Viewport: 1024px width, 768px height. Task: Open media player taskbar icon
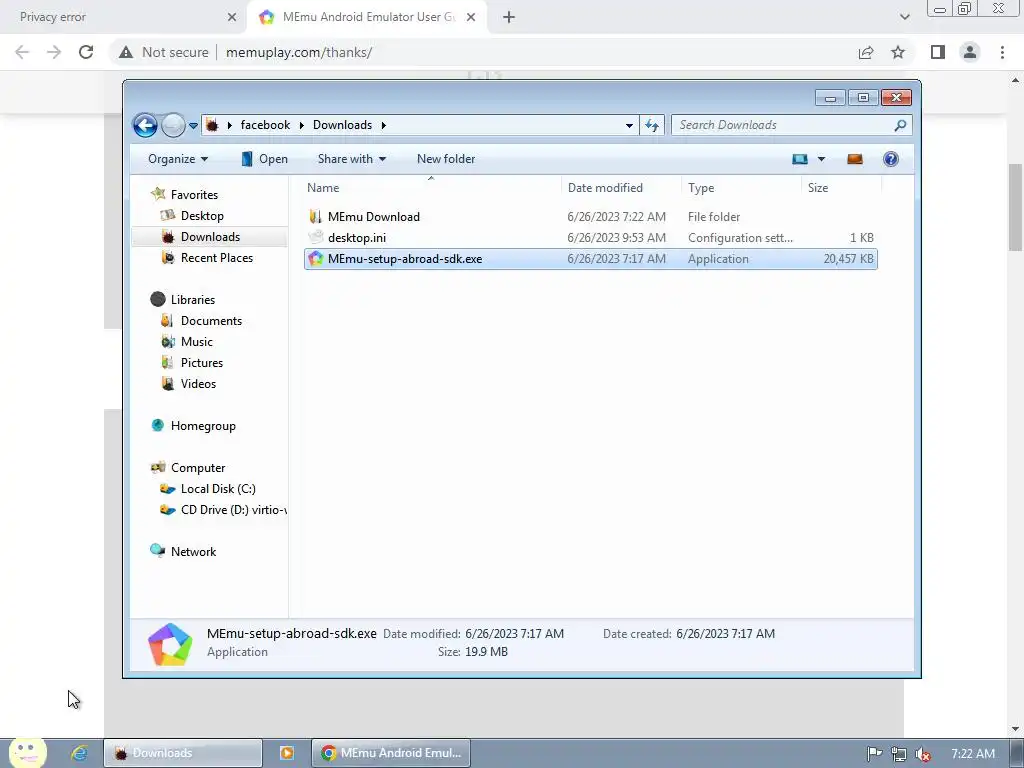tap(287, 753)
